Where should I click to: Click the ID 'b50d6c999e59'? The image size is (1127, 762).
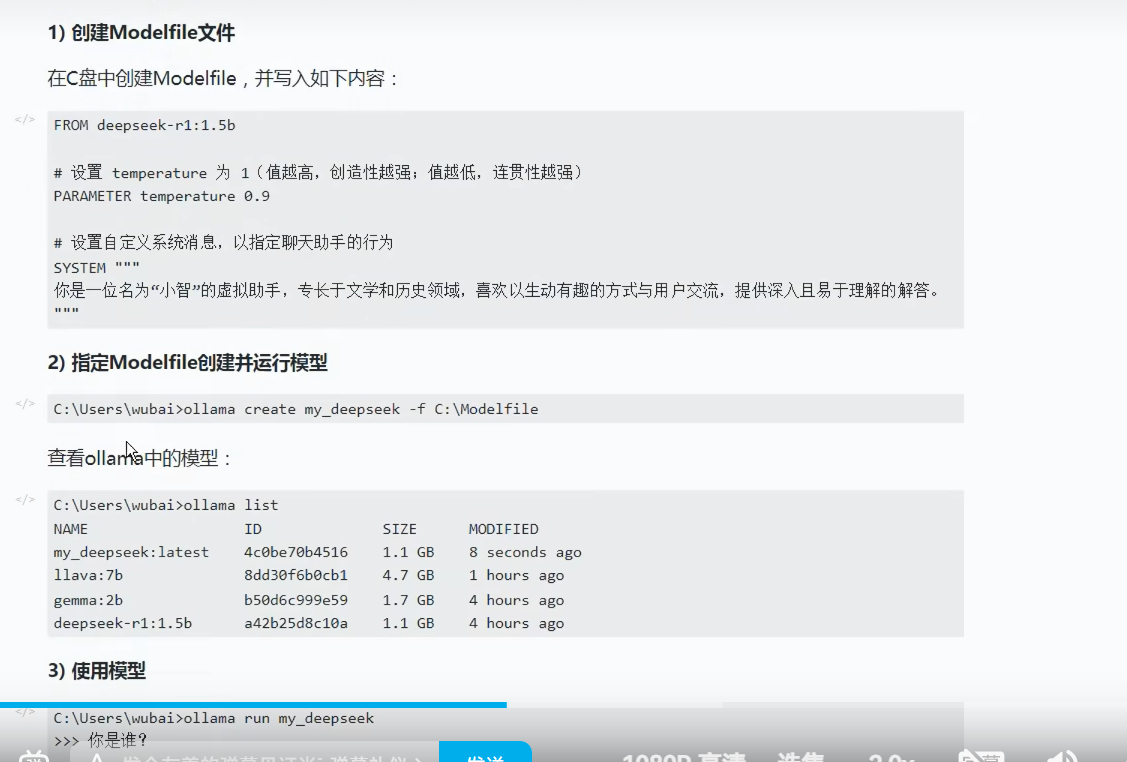[296, 600]
